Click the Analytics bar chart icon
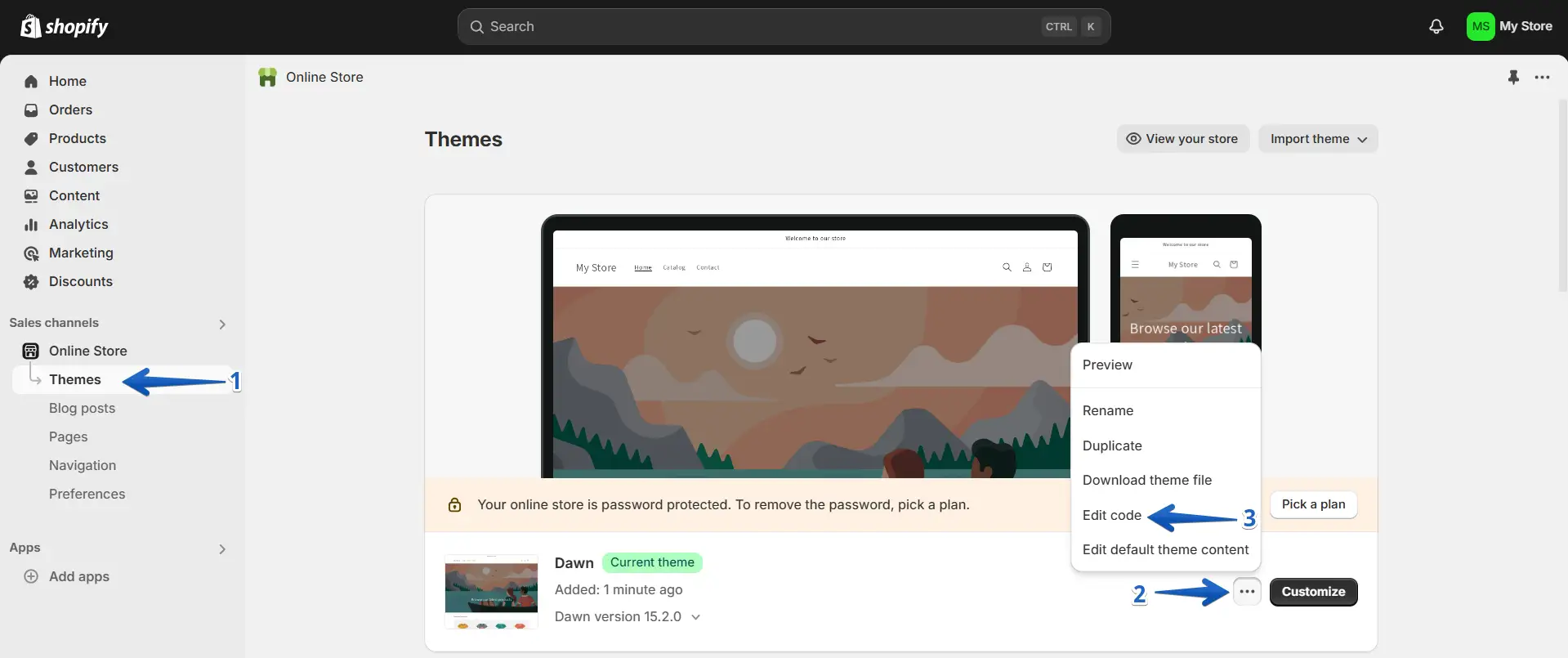 point(31,225)
